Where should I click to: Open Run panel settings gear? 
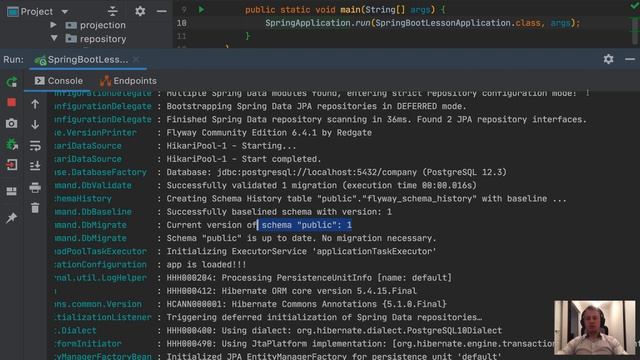pyautogui.click(x=608, y=59)
